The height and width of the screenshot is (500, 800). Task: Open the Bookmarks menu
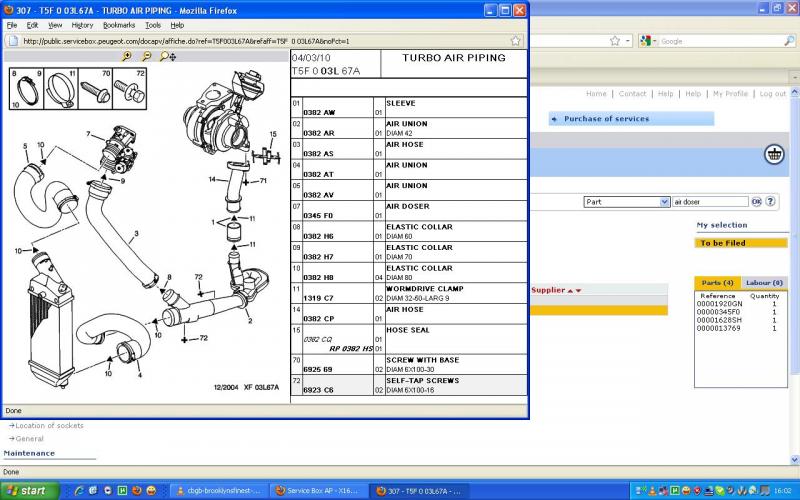coord(119,25)
